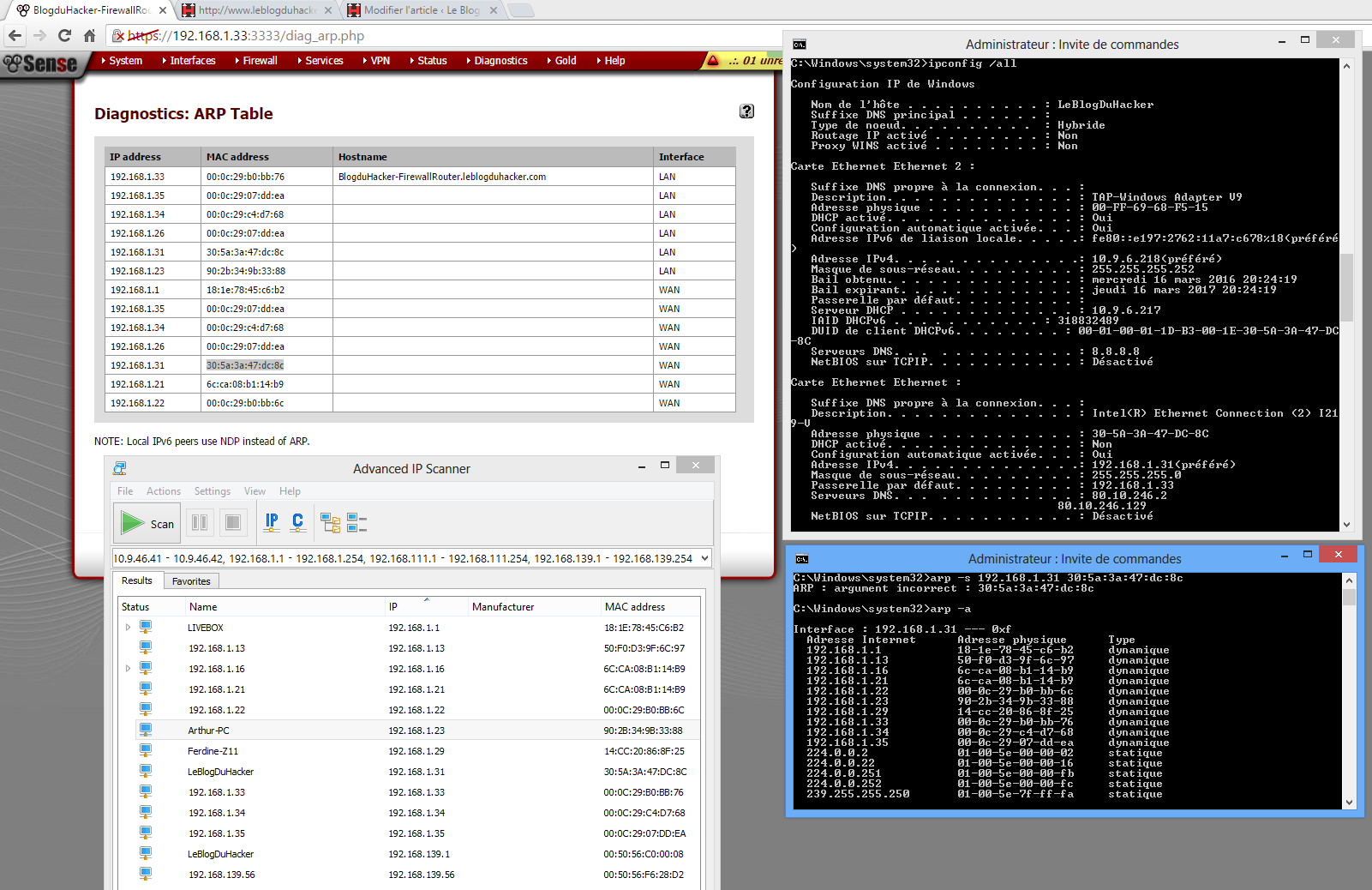This screenshot has height=890, width=1372.
Task: Switch to the Favorites tab
Action: click(191, 581)
